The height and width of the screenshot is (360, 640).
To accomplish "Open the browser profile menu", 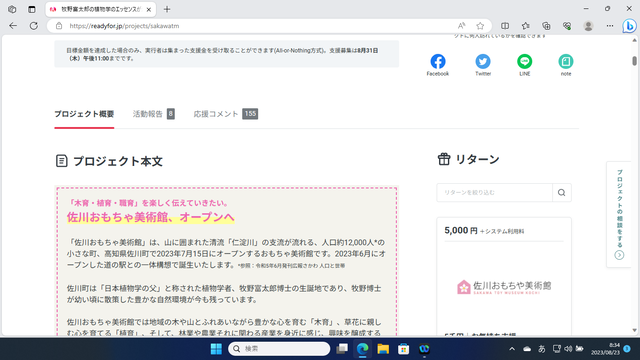I will point(588,26).
